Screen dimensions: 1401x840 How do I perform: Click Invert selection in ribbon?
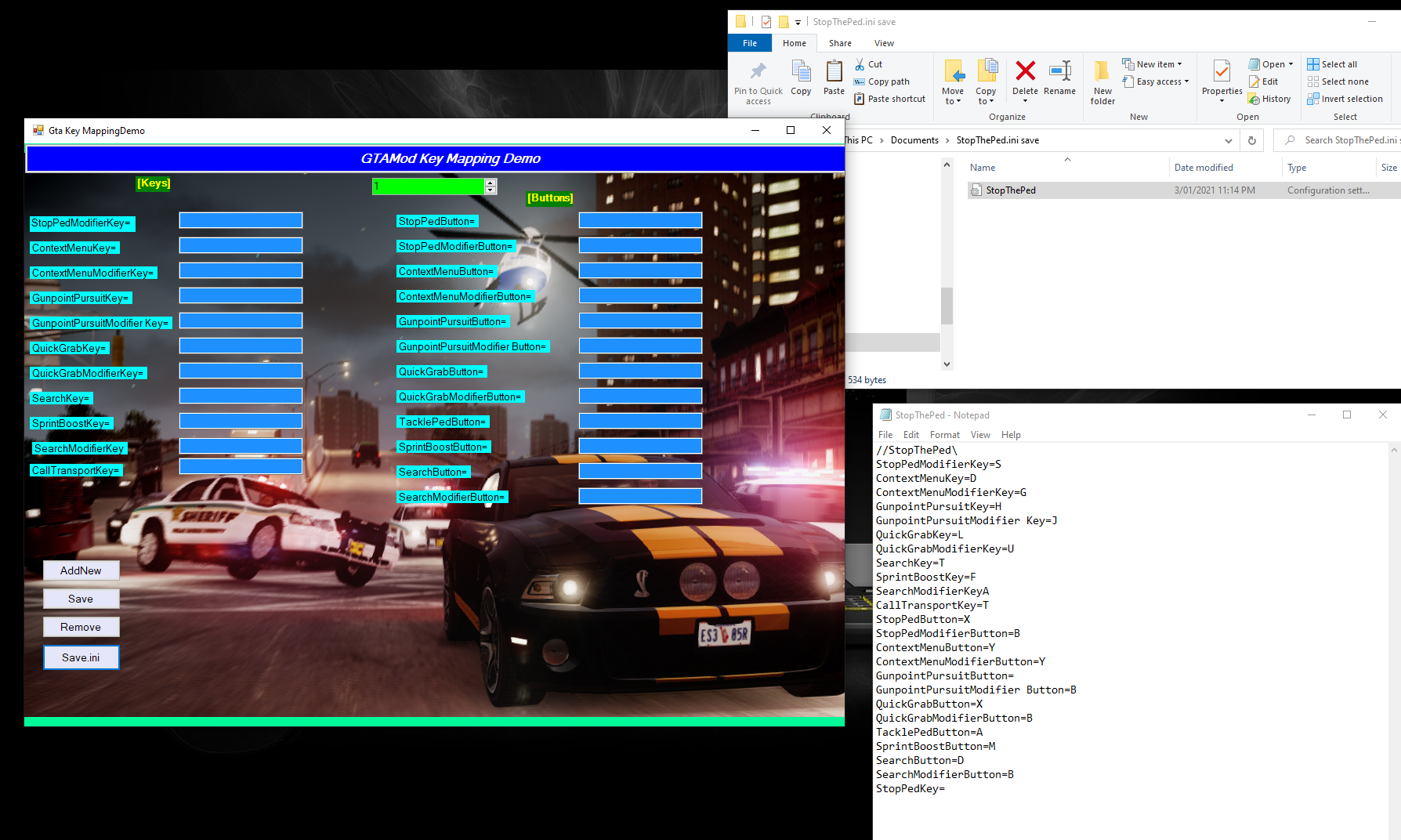[x=1345, y=99]
